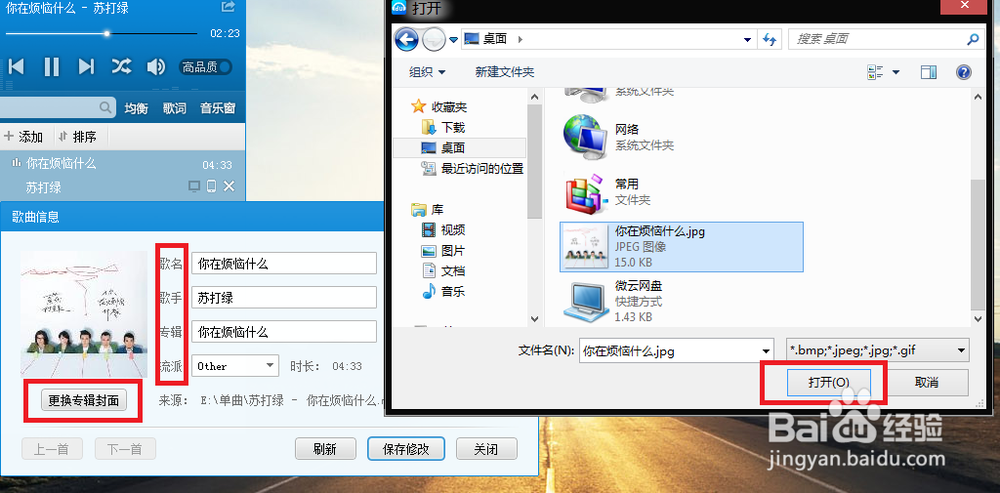The width and height of the screenshot is (1000, 493).
Task: Select 图片 pictures library
Action: click(444, 250)
